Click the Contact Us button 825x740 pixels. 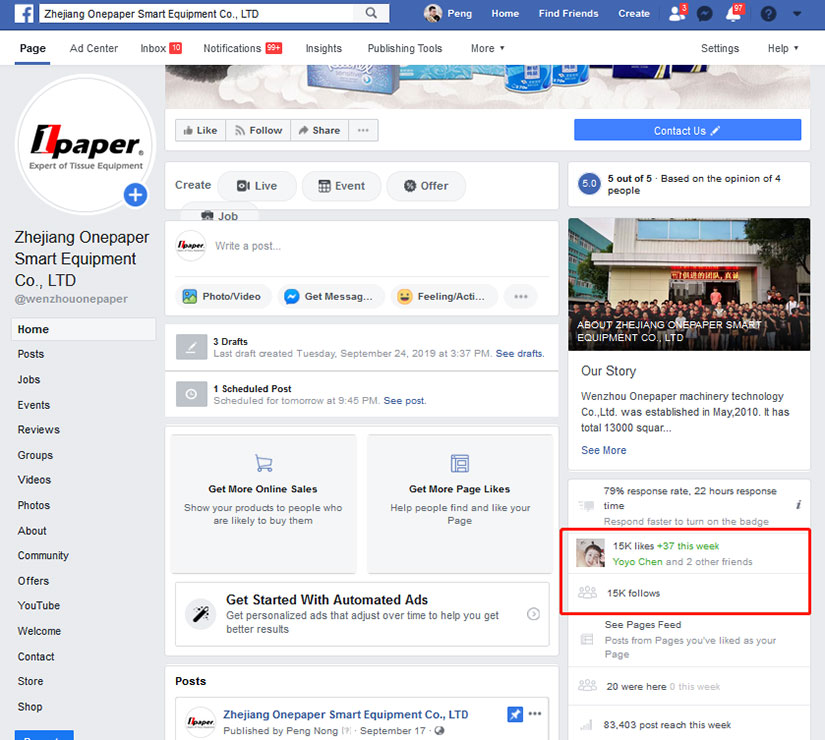(687, 130)
